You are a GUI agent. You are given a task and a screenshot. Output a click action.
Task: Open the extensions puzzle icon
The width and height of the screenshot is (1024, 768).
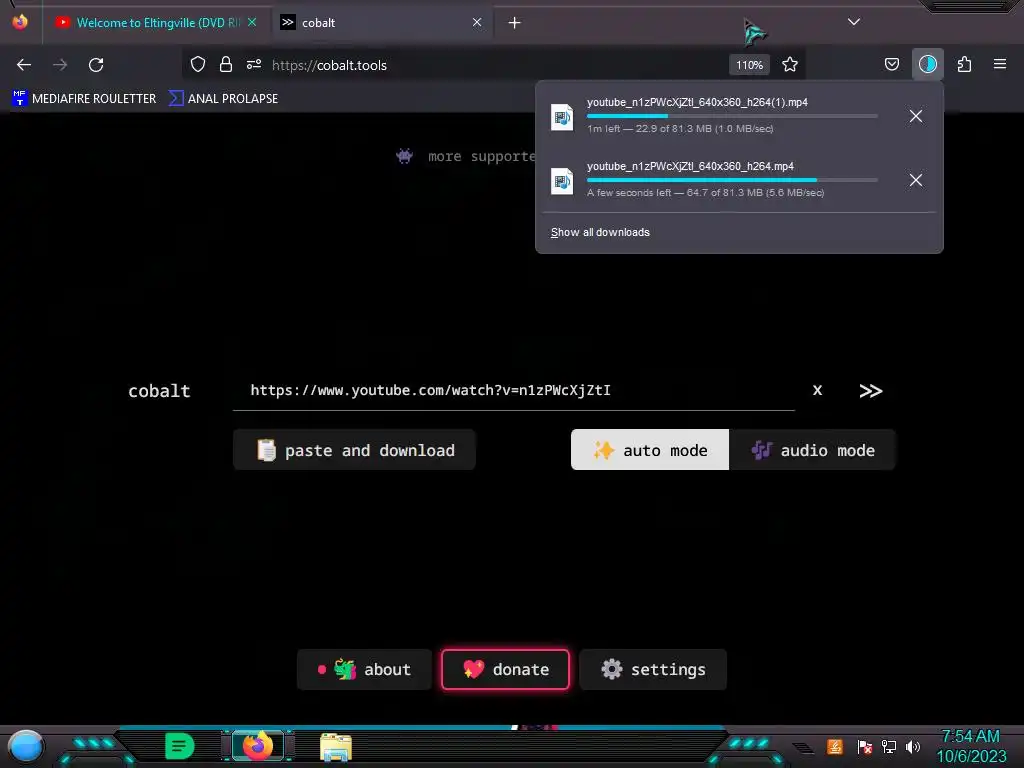(964, 64)
